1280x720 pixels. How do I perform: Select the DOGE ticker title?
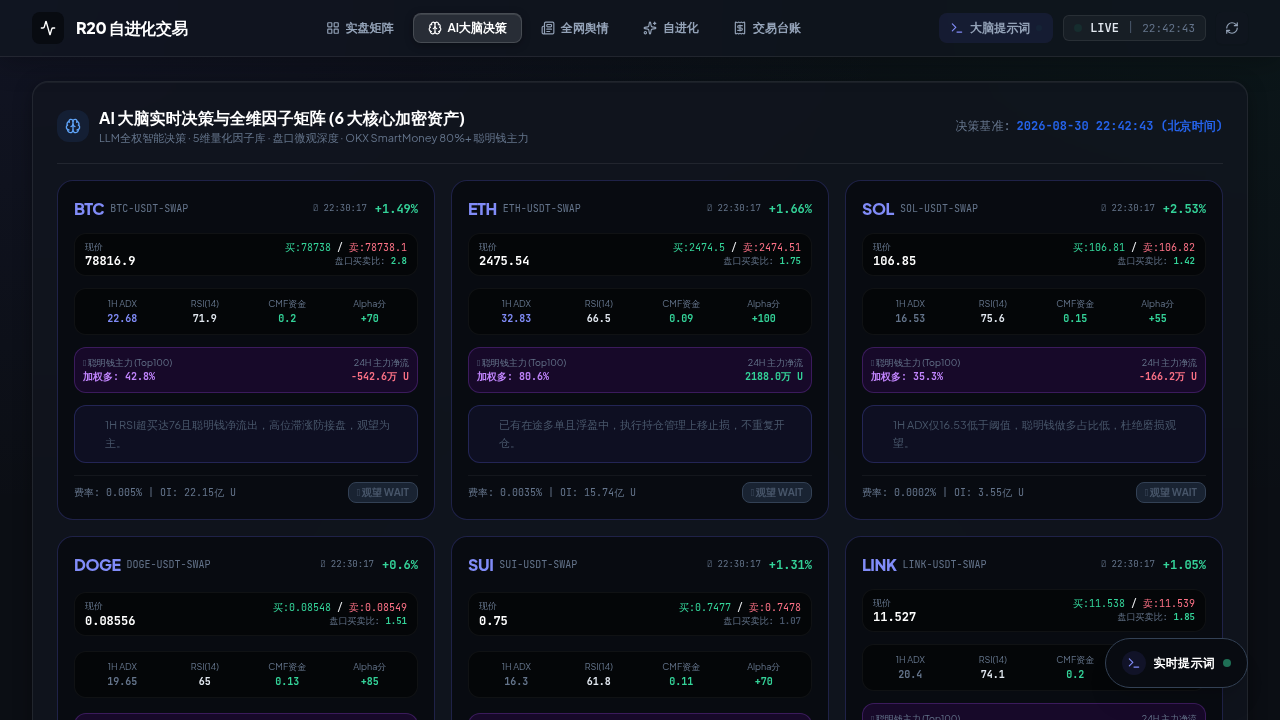click(97, 565)
